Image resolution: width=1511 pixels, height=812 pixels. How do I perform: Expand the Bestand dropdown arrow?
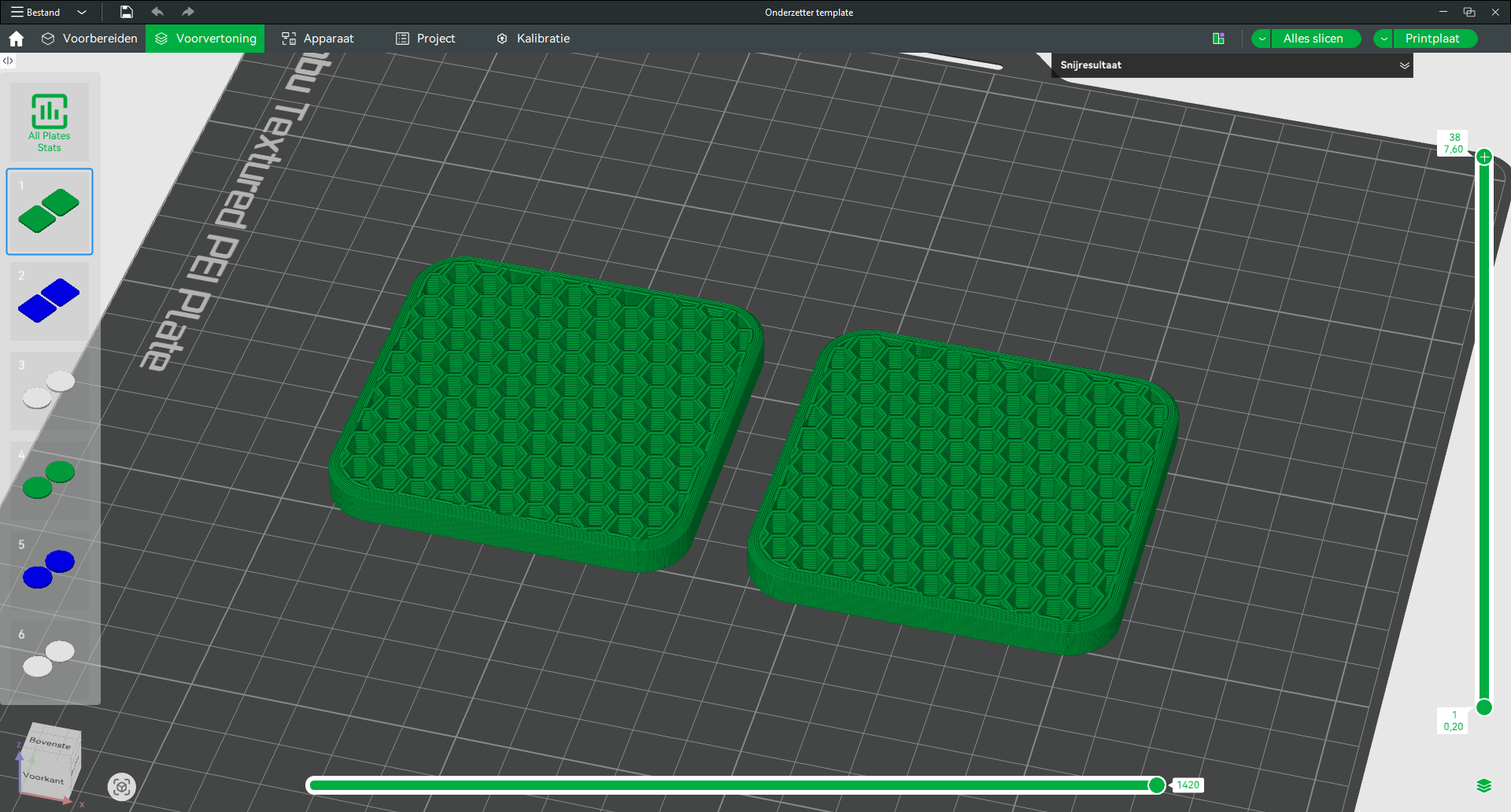(x=82, y=12)
